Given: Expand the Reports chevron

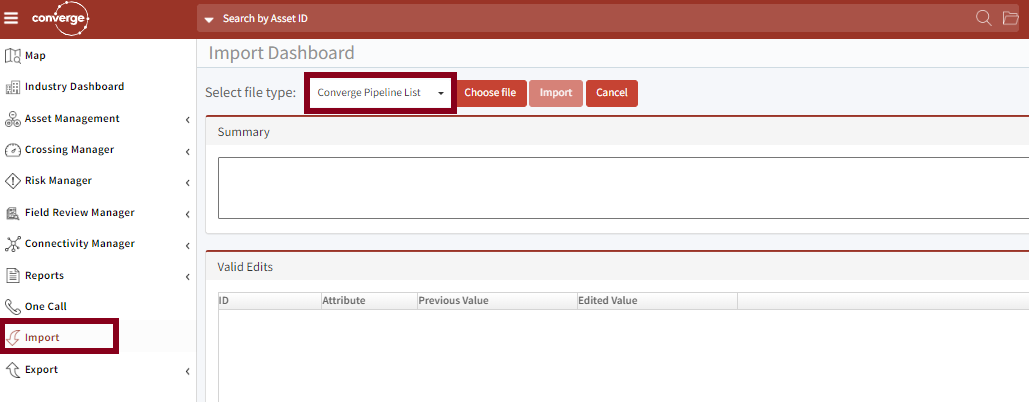Looking at the screenshot, I should pyautogui.click(x=187, y=277).
